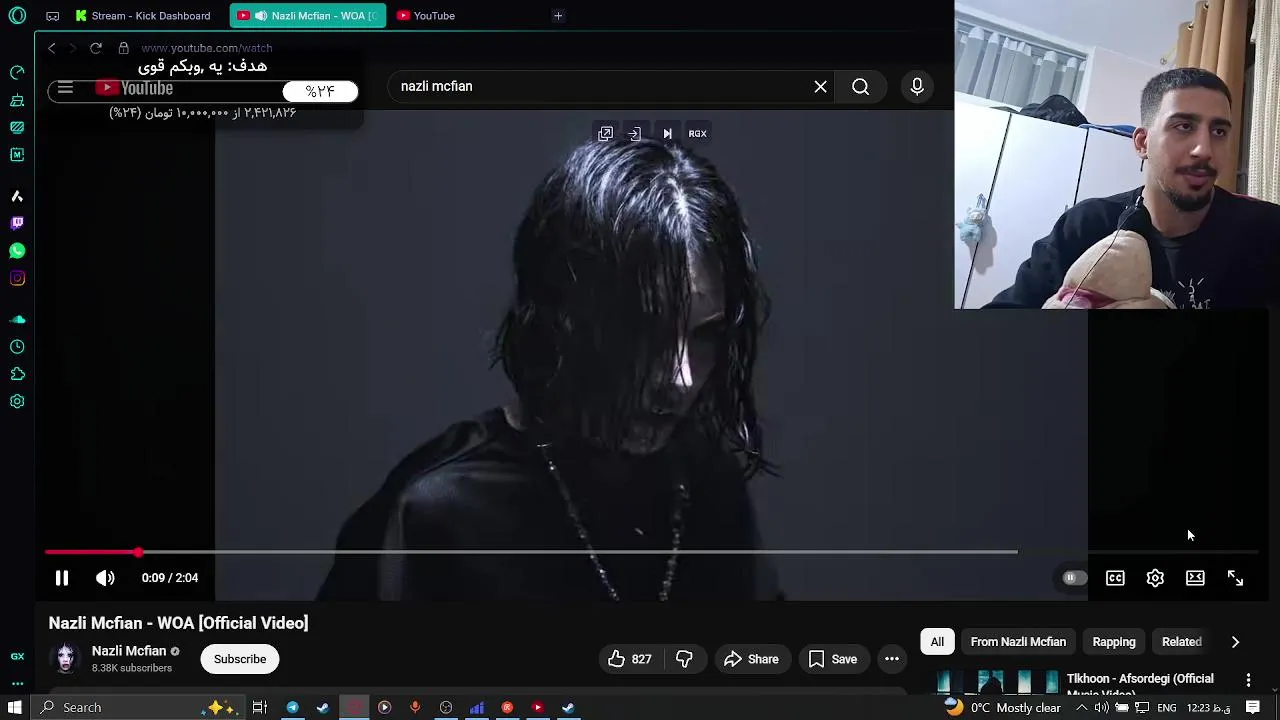Open WhatsApp from the sidebar

[17, 251]
